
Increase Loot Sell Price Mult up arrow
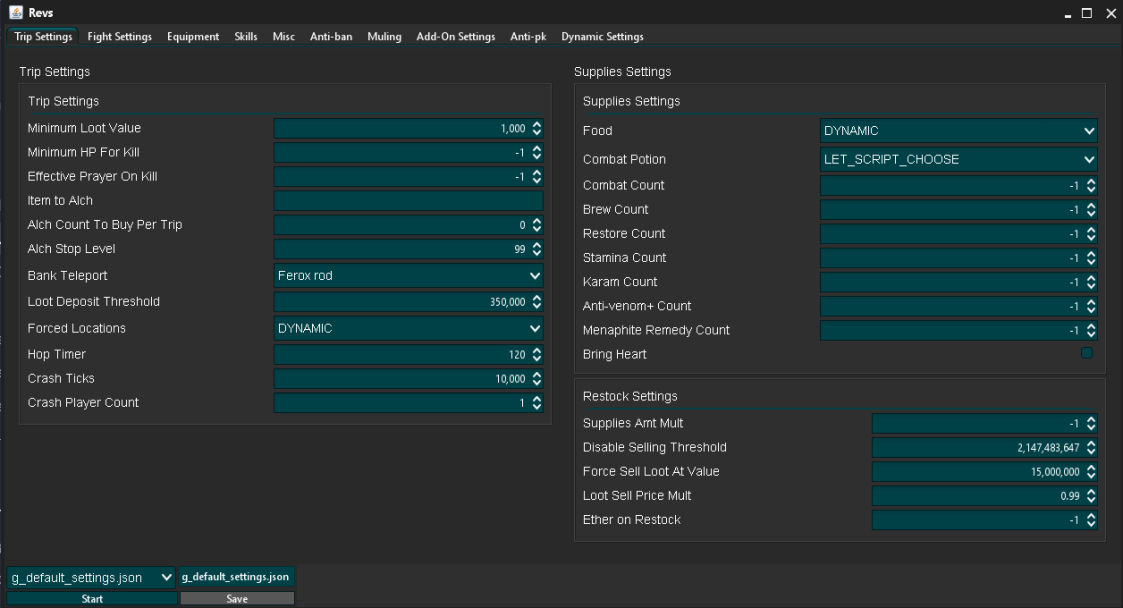pos(1091,491)
